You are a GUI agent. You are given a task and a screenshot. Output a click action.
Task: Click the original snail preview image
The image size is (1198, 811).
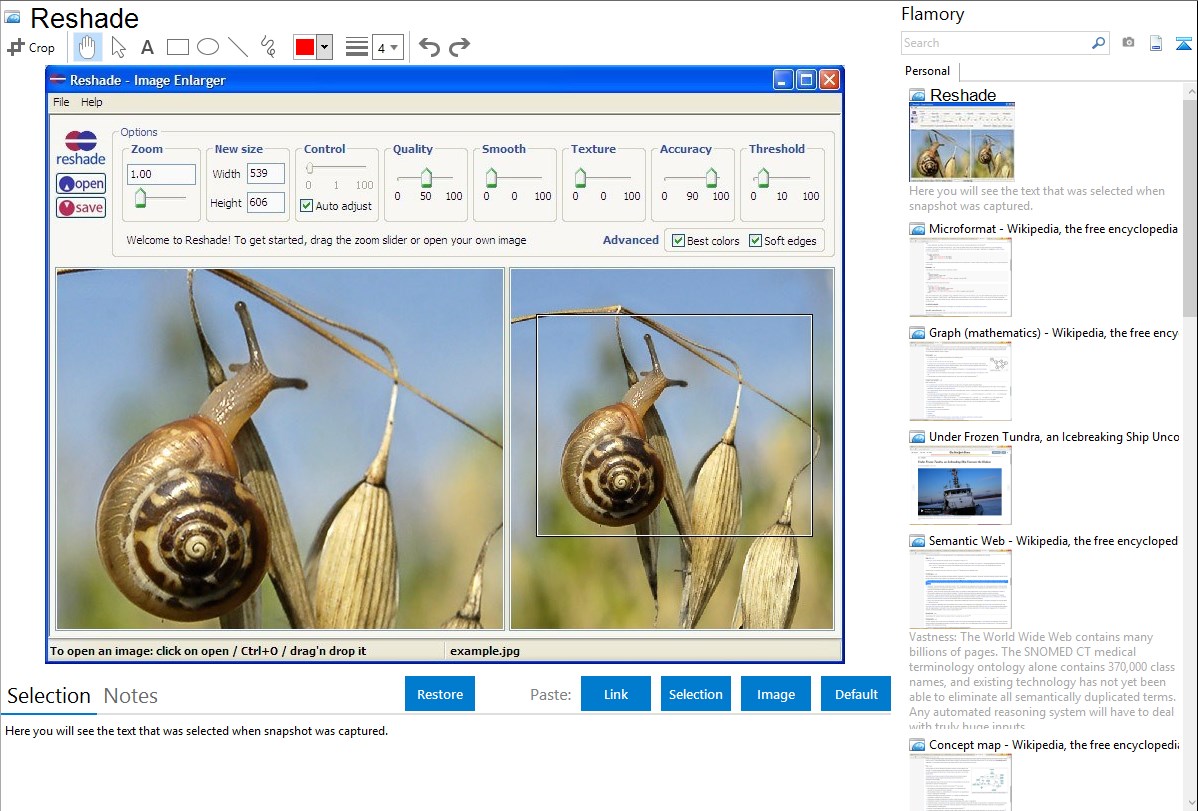(x=280, y=449)
